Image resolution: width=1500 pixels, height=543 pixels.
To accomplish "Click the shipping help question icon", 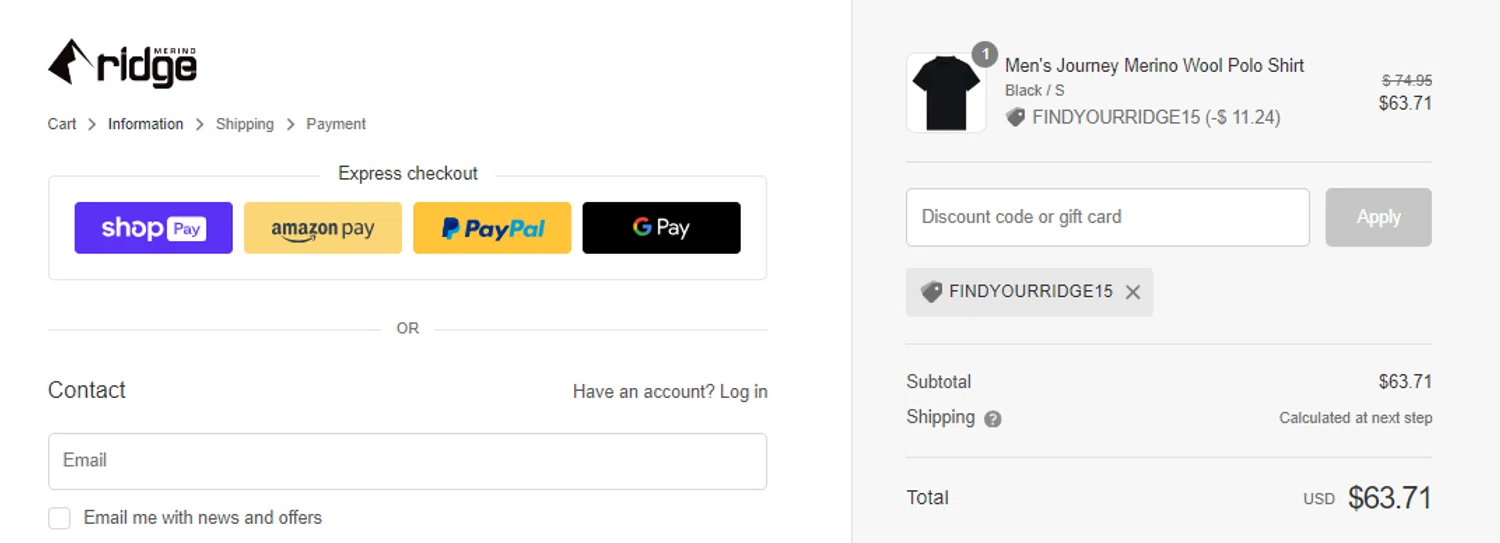I will coord(992,419).
